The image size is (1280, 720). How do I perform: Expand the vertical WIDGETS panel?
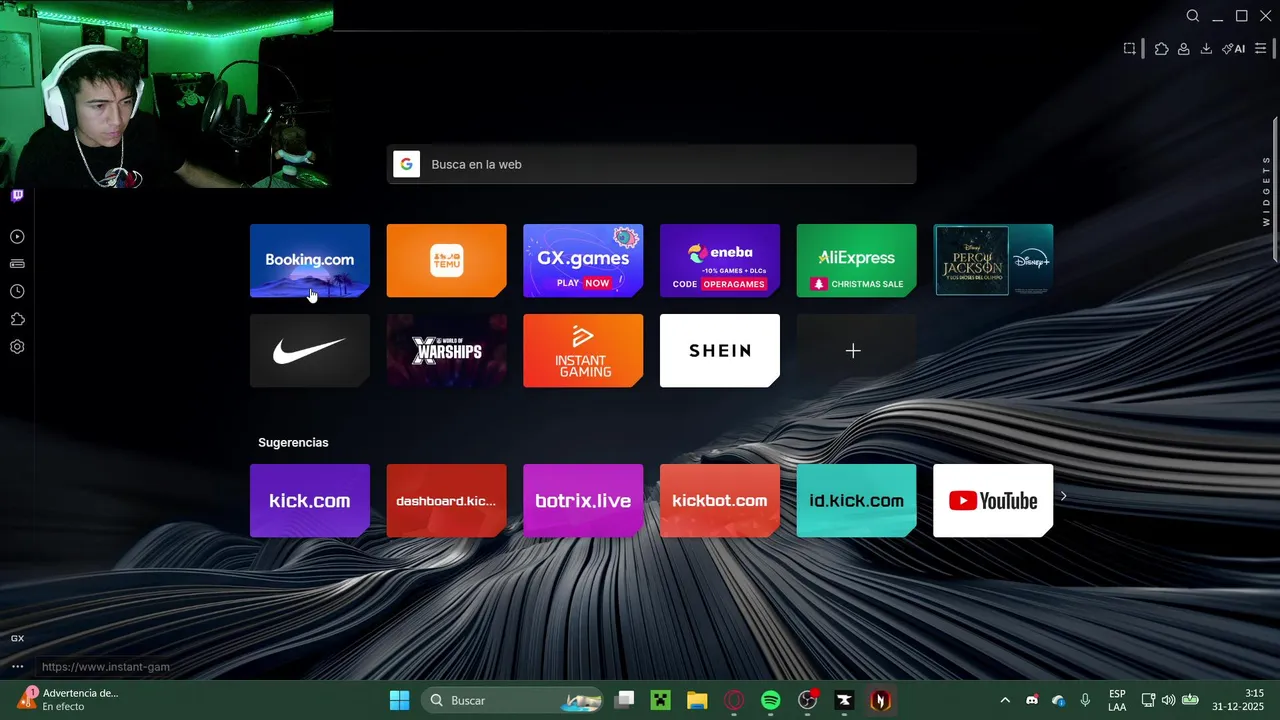[x=1266, y=191]
